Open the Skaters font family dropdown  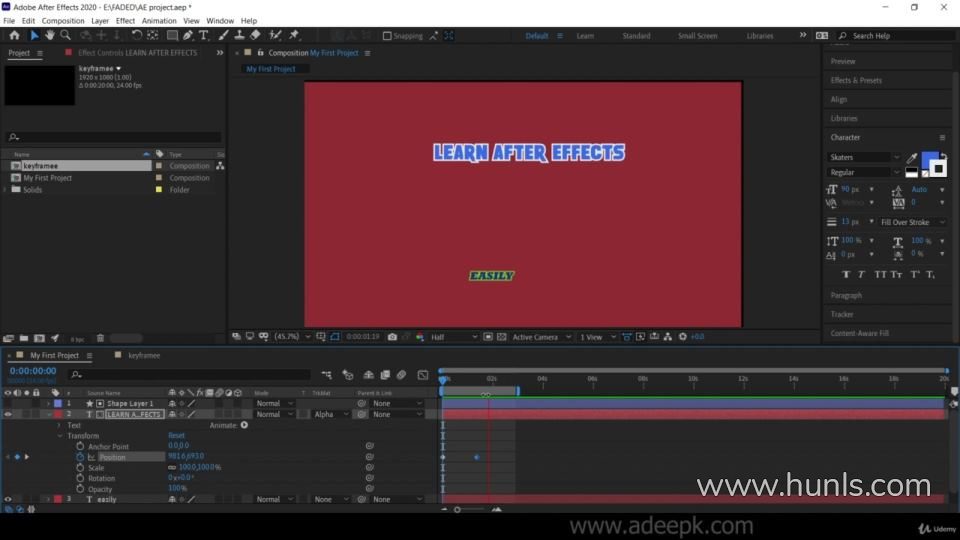click(x=864, y=157)
